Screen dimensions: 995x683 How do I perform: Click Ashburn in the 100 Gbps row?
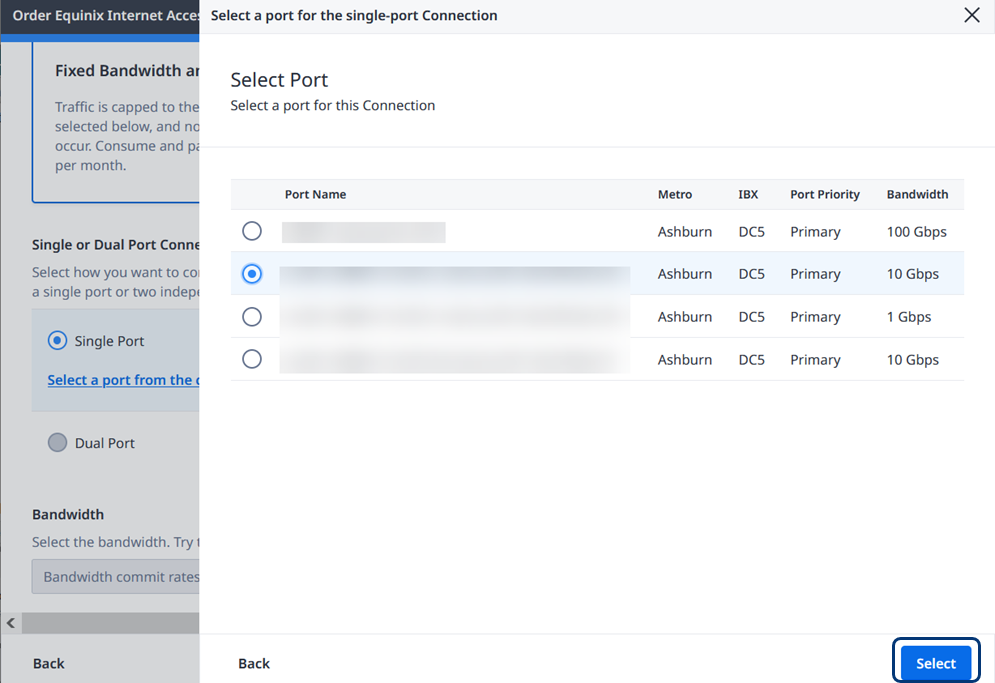pos(685,232)
